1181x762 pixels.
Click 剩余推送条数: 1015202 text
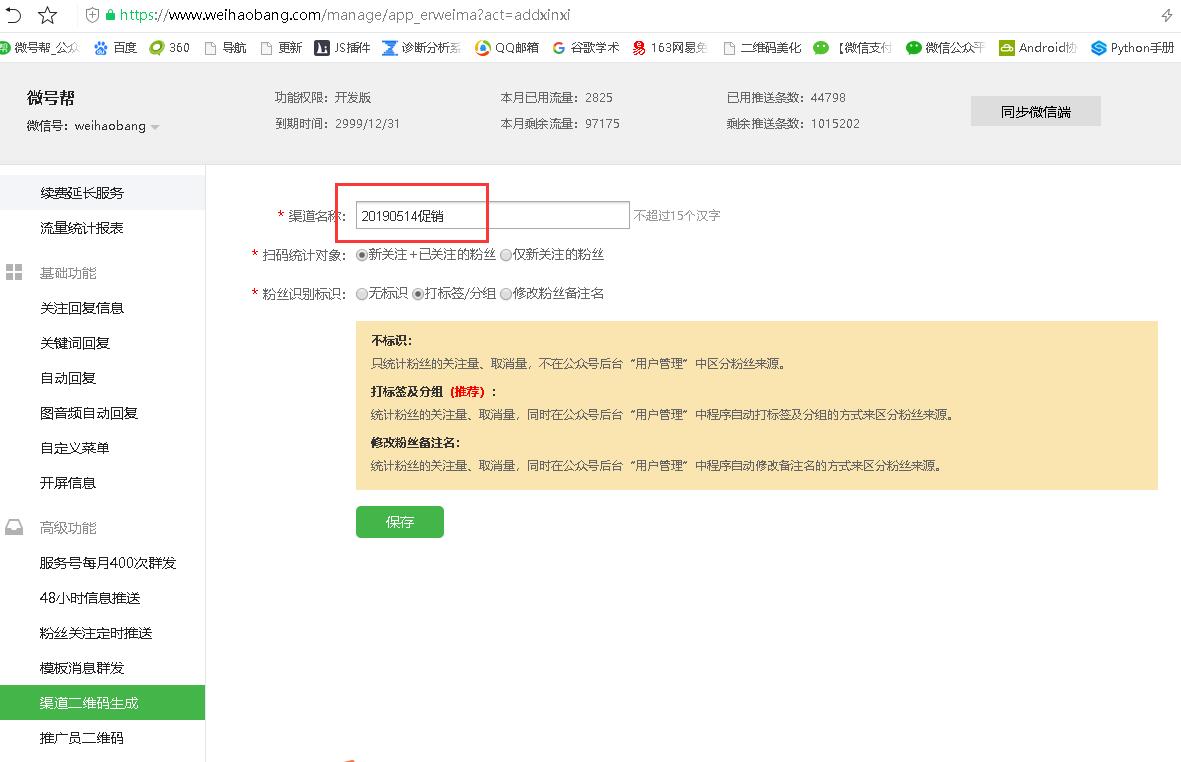pos(793,123)
